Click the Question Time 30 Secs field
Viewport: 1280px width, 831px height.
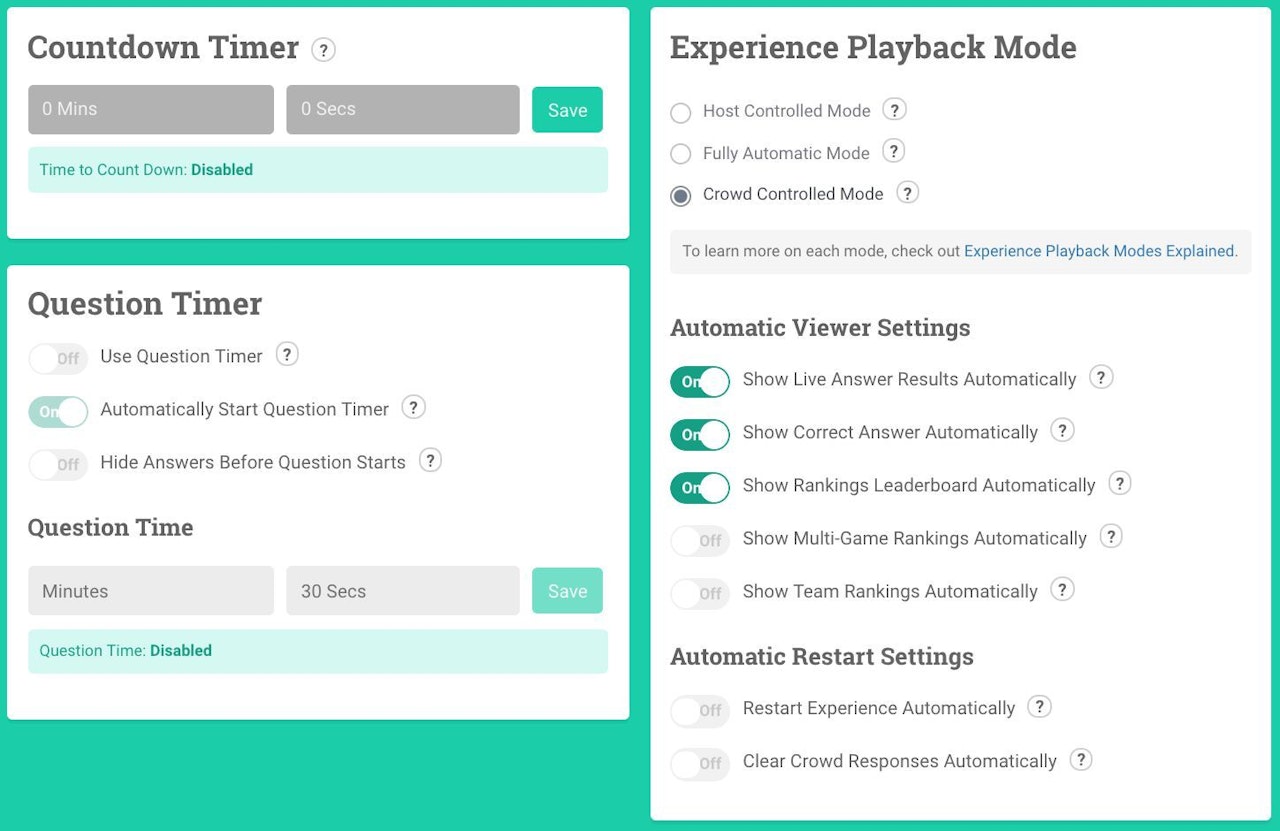[x=403, y=591]
